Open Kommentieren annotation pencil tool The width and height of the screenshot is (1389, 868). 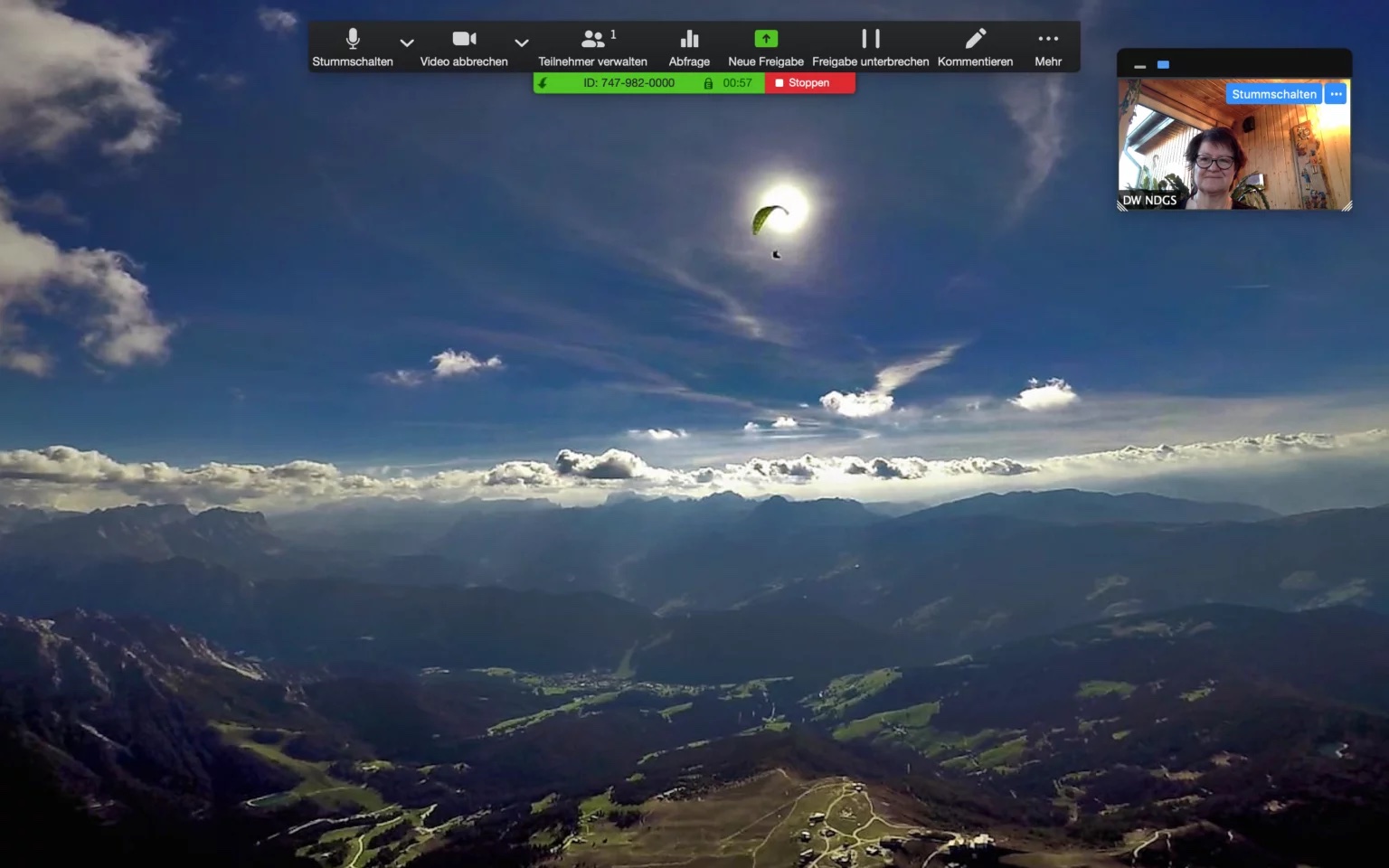[975, 40]
